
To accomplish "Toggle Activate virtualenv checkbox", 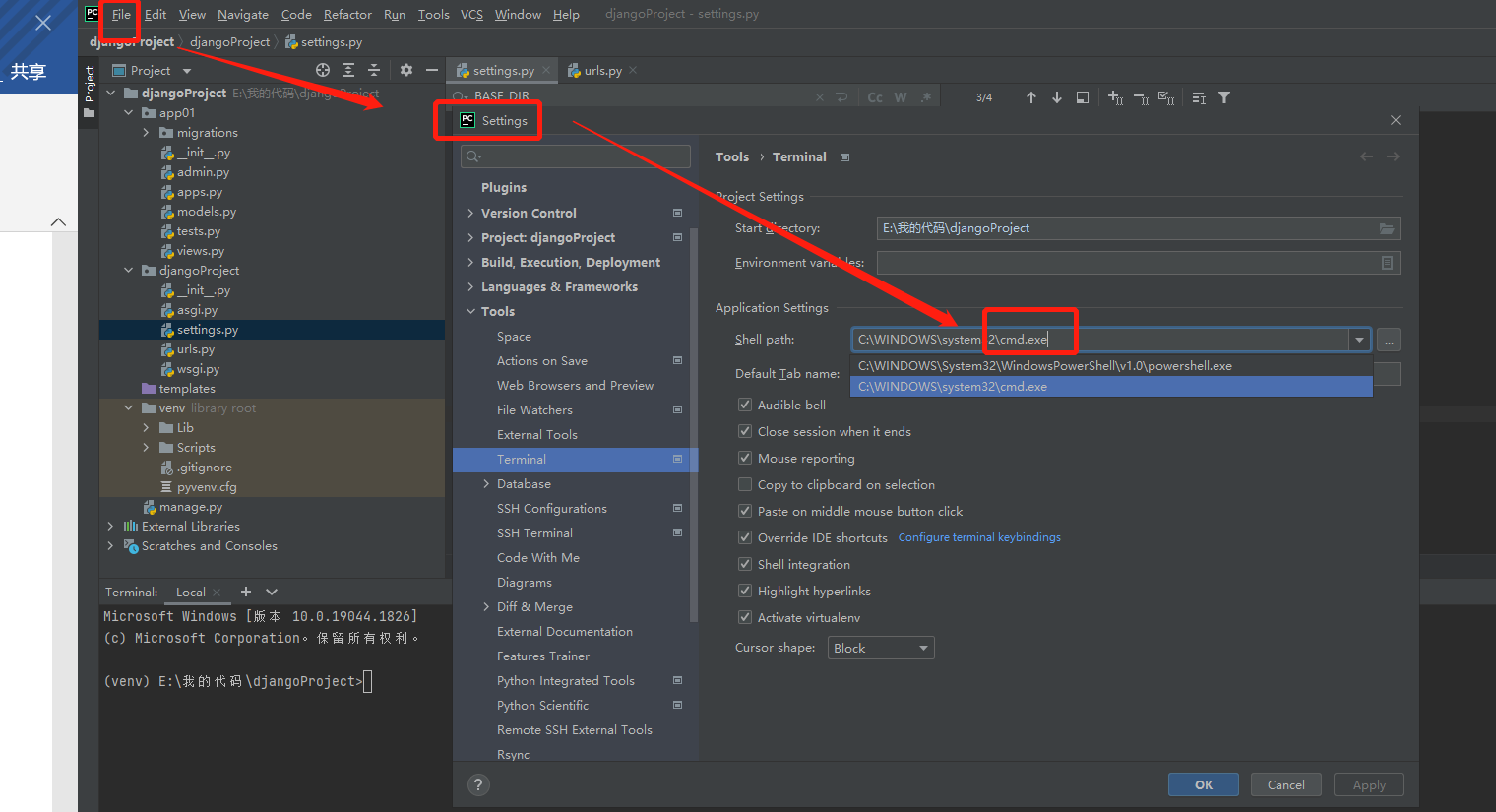I will pos(745,617).
